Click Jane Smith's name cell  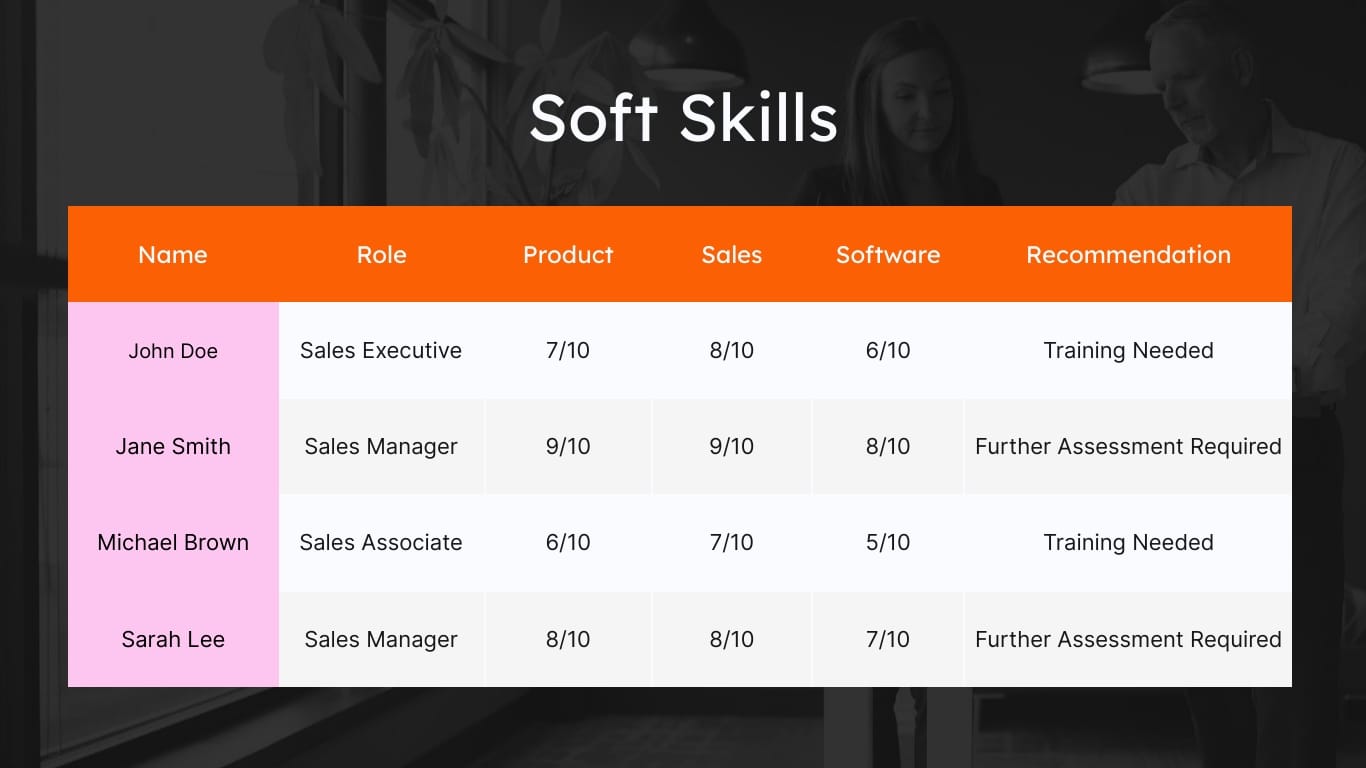172,447
